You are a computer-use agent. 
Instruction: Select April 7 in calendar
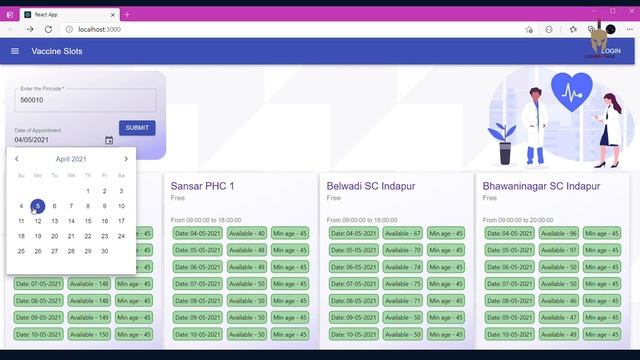tap(71, 206)
